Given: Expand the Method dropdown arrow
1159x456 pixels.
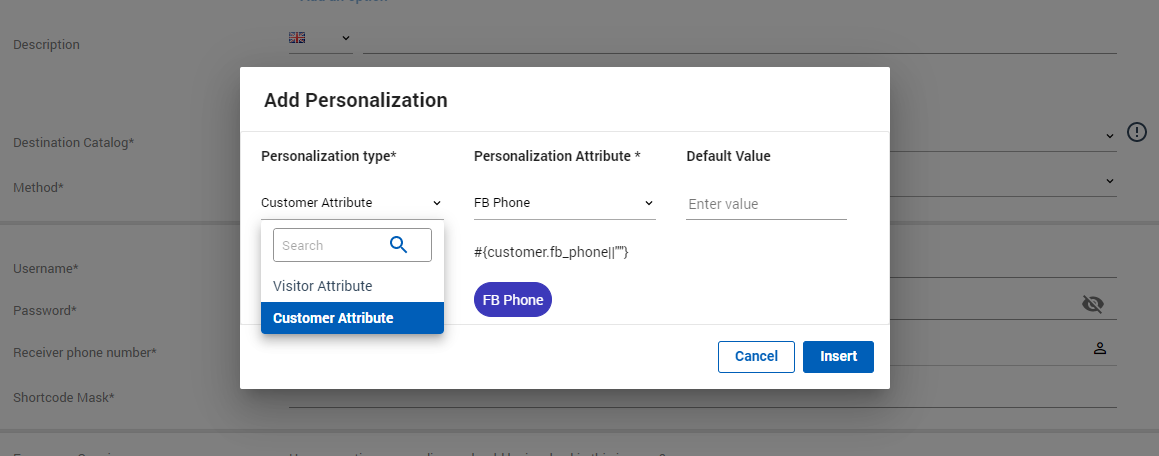Looking at the screenshot, I should click(1109, 181).
